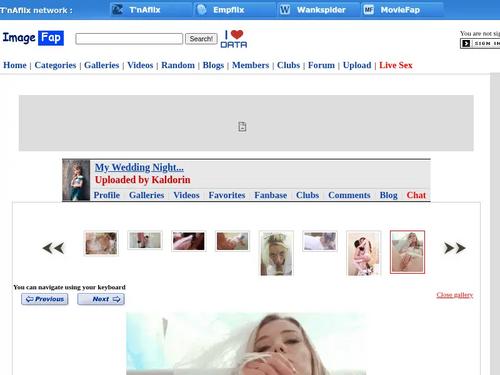
Task: Click the MovieFap MF icon
Action: pos(368,10)
